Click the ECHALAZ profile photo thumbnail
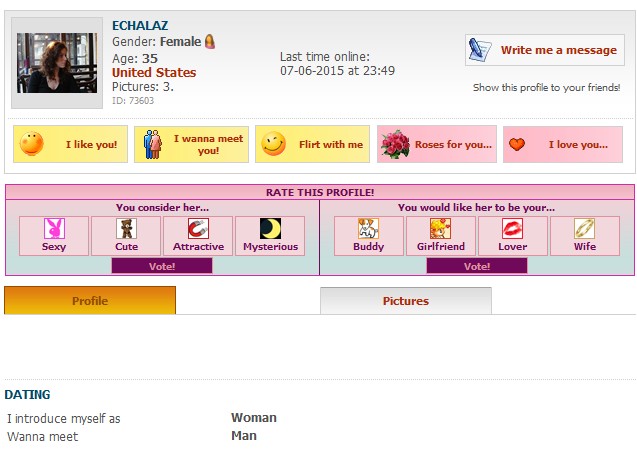This screenshot has height=463, width=637. click(x=57, y=63)
